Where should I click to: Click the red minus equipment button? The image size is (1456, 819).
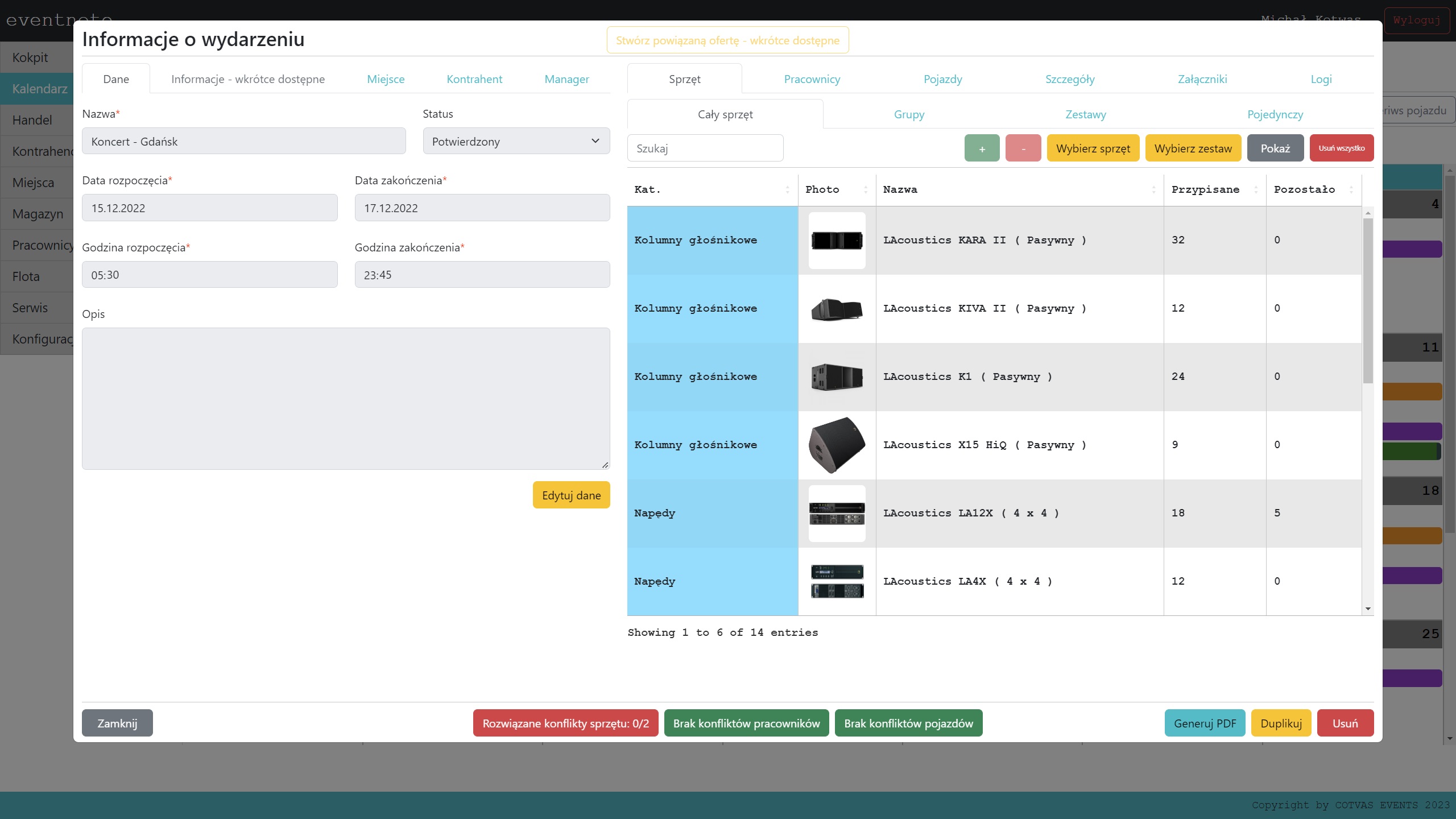[x=1023, y=148]
